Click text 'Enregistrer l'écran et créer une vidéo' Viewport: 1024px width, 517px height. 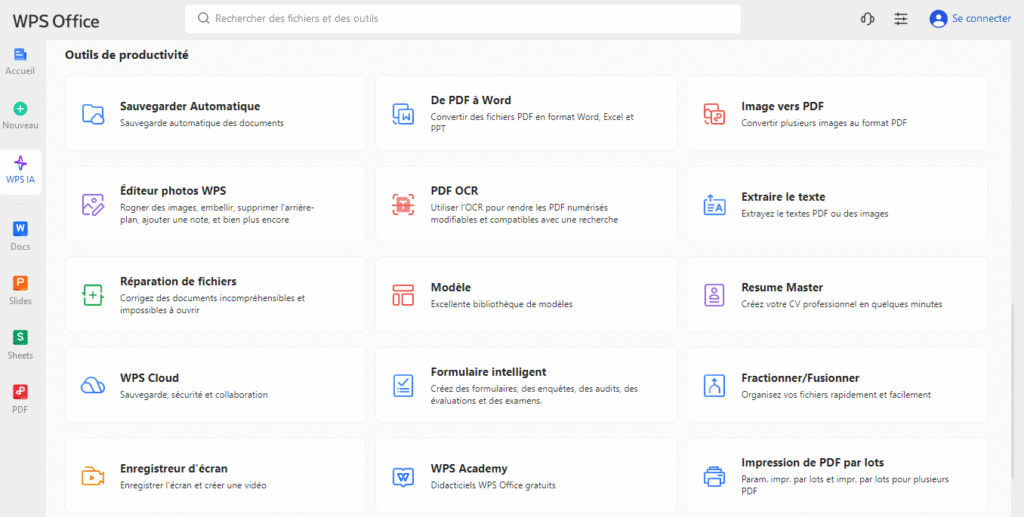[x=193, y=486]
